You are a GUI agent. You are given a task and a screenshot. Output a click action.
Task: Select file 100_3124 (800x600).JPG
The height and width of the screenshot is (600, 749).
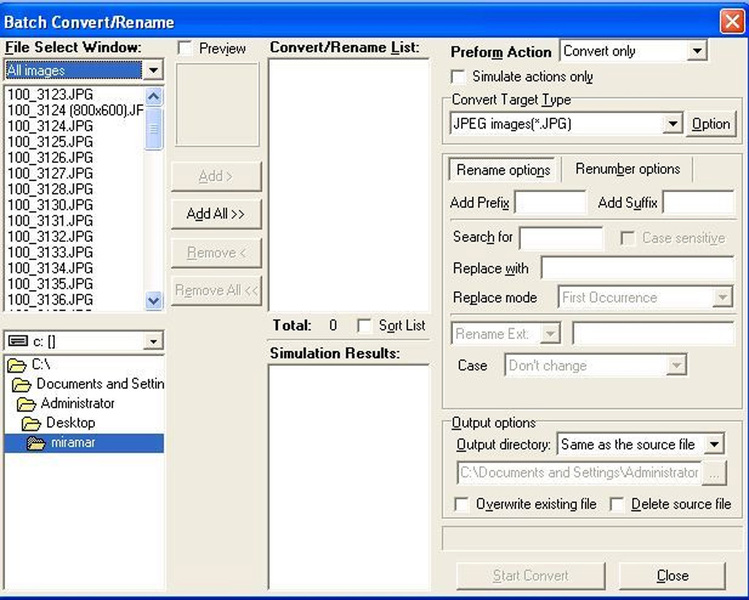tap(75, 110)
